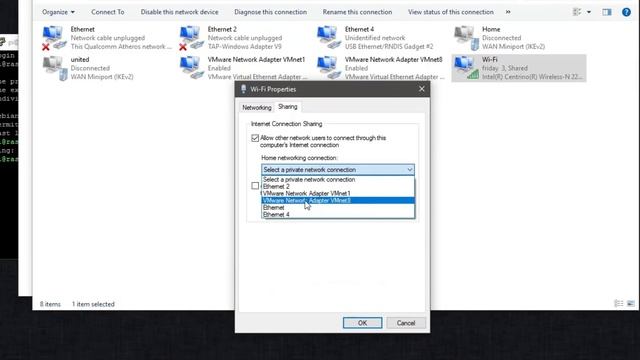Switch to the Networking tab

(x=257, y=107)
